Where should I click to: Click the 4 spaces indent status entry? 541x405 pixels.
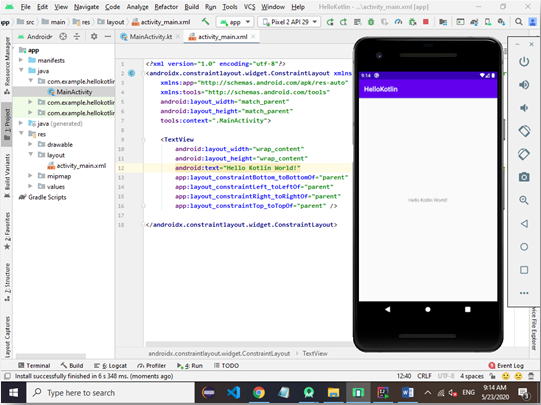tap(472, 376)
